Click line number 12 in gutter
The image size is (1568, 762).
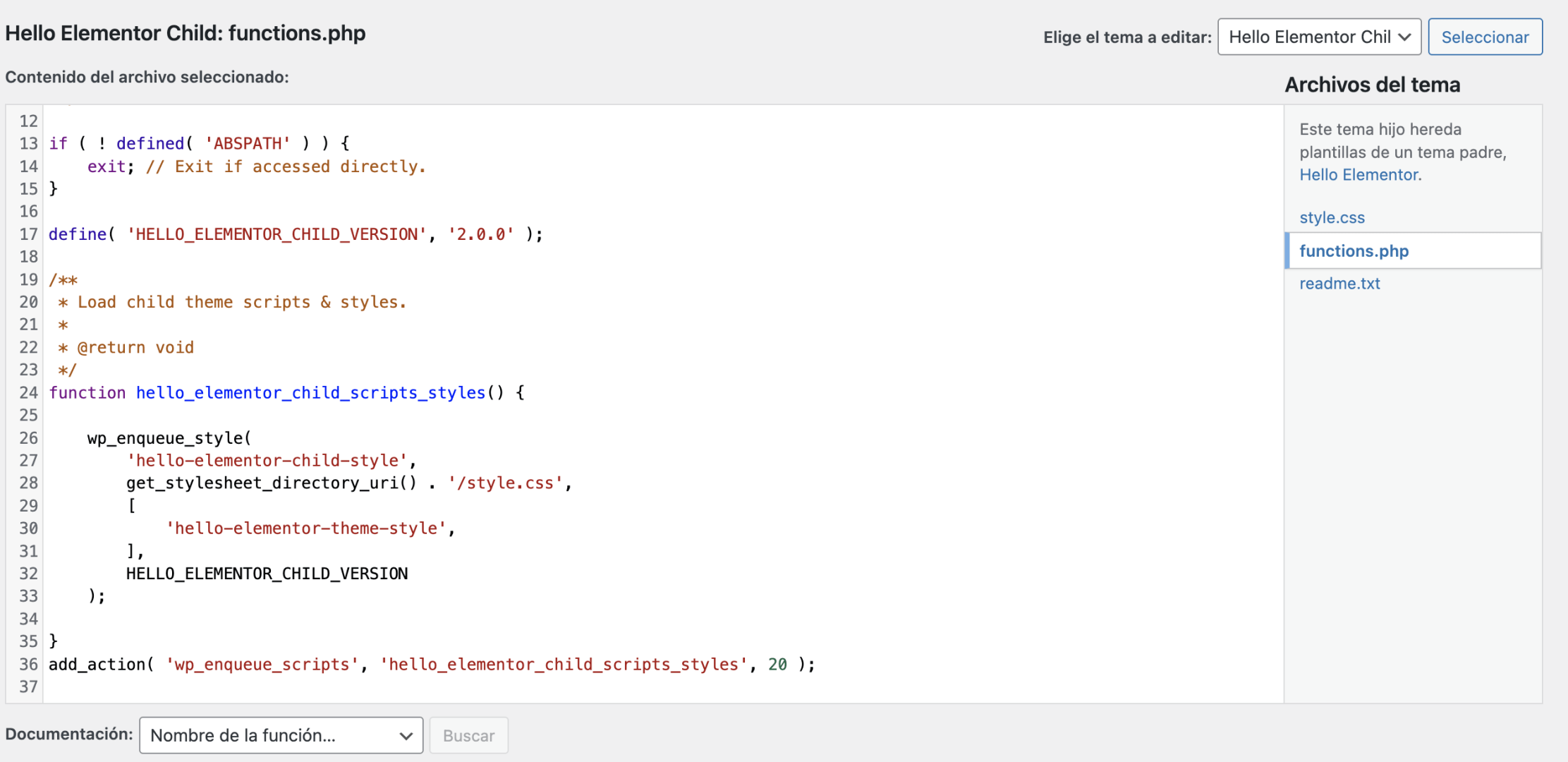[x=28, y=121]
